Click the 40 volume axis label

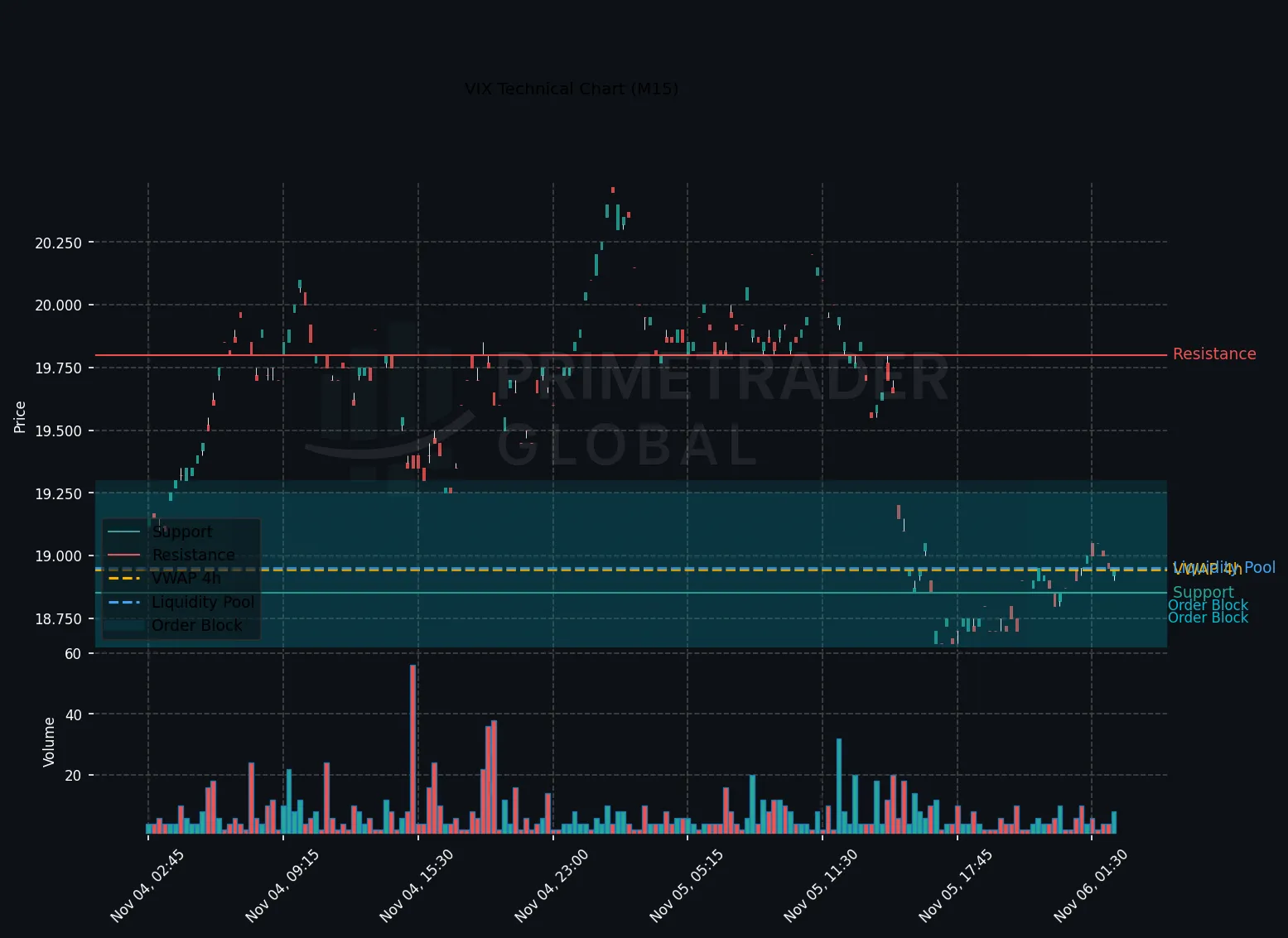click(x=73, y=714)
